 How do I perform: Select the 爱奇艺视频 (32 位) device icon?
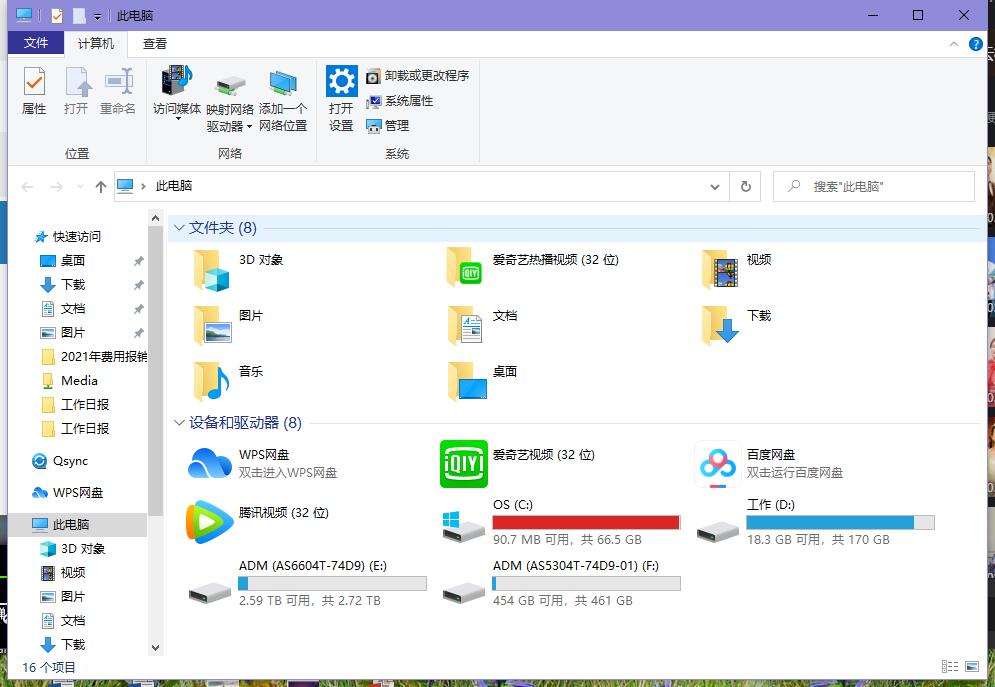(464, 464)
